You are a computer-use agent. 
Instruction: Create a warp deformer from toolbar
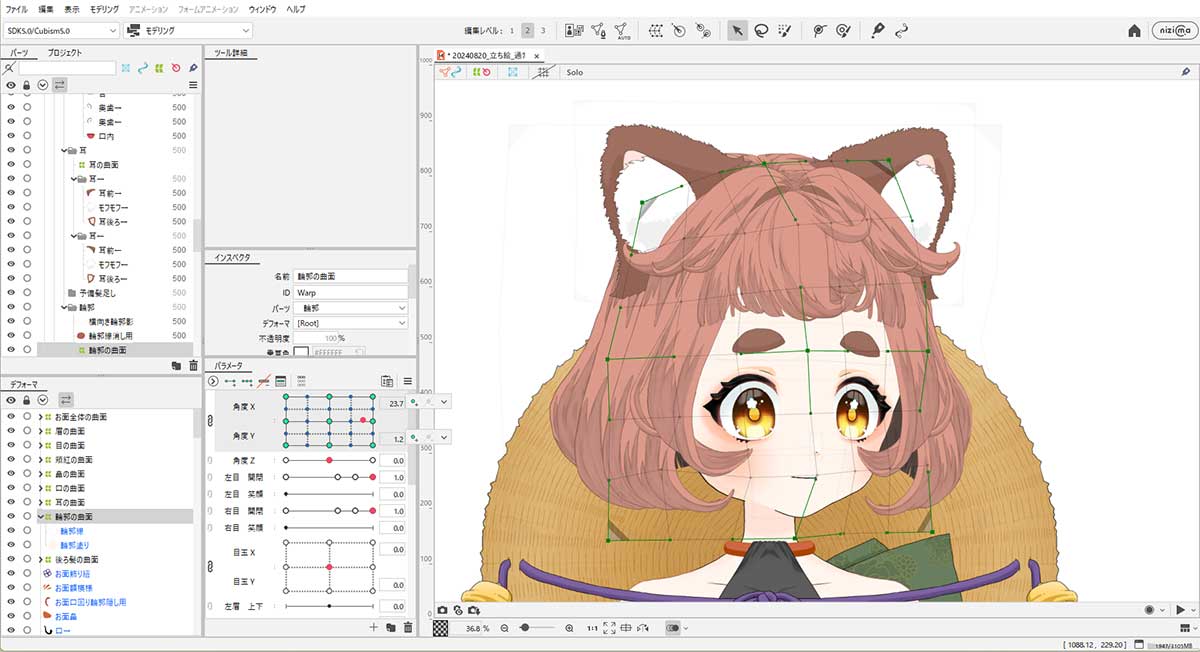point(656,31)
